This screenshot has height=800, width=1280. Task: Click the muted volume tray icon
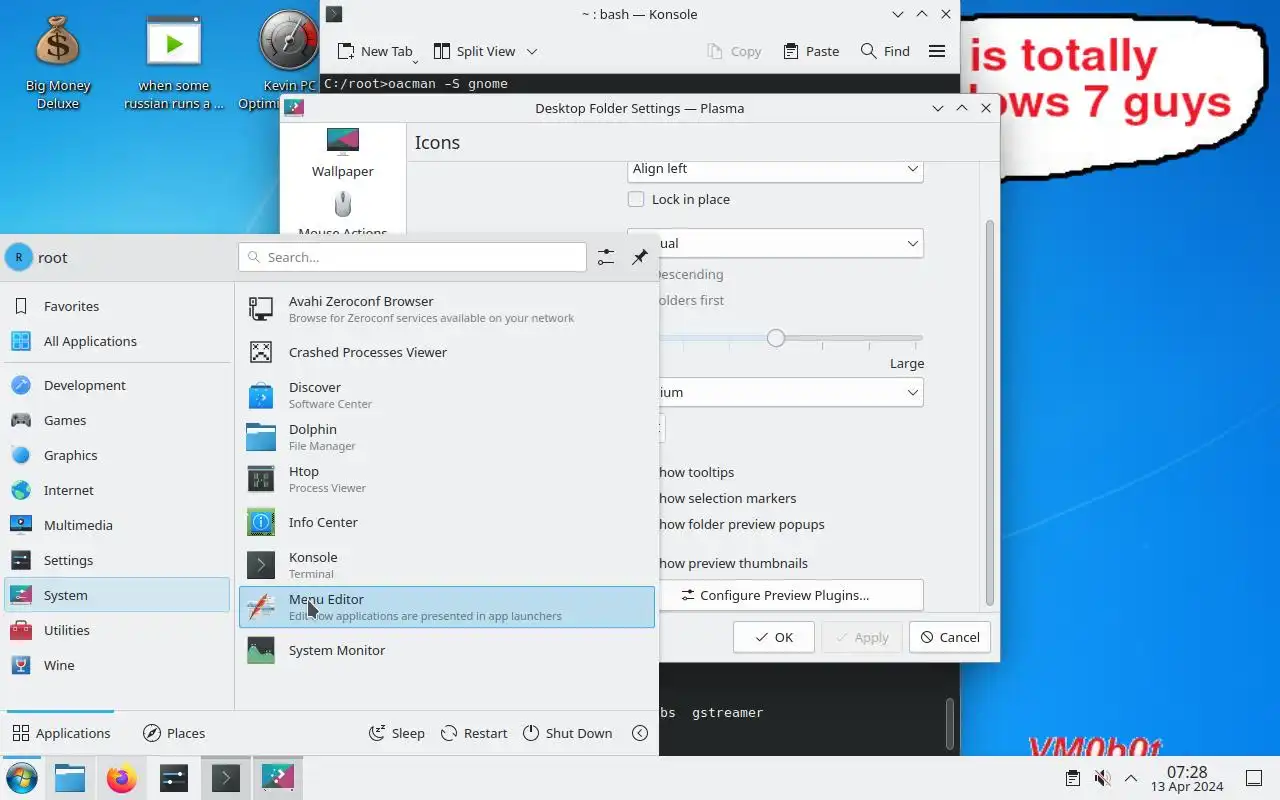coord(1102,778)
